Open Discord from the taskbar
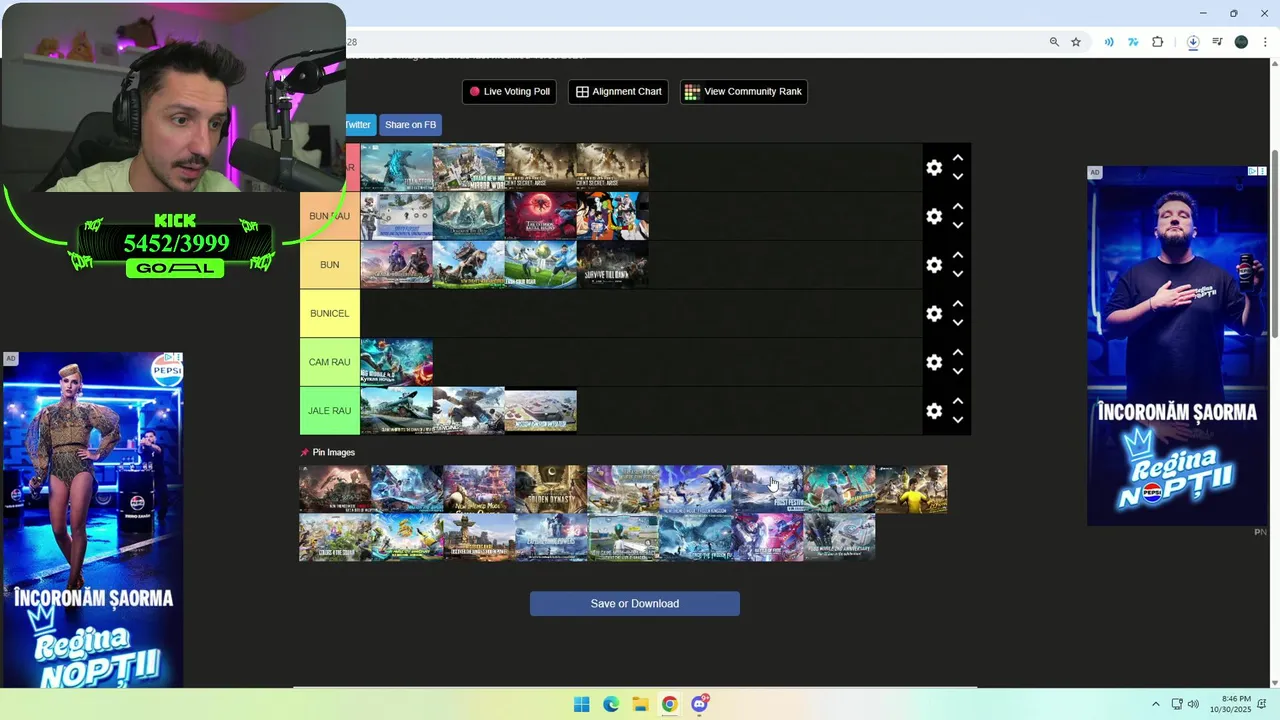The height and width of the screenshot is (720, 1280). coord(699,704)
